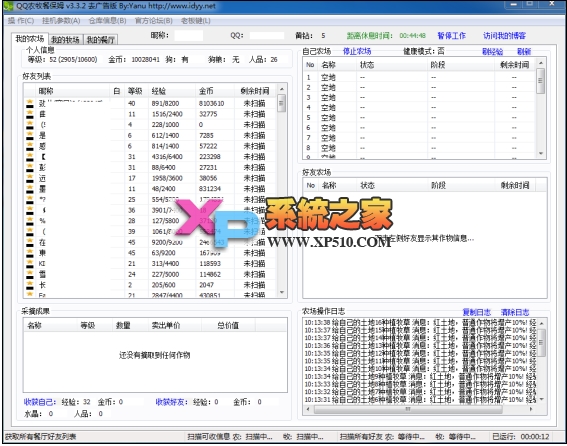This screenshot has width=567, height=446.
Task: Click operation log horizontal scrollbar thumb
Action: [408, 409]
